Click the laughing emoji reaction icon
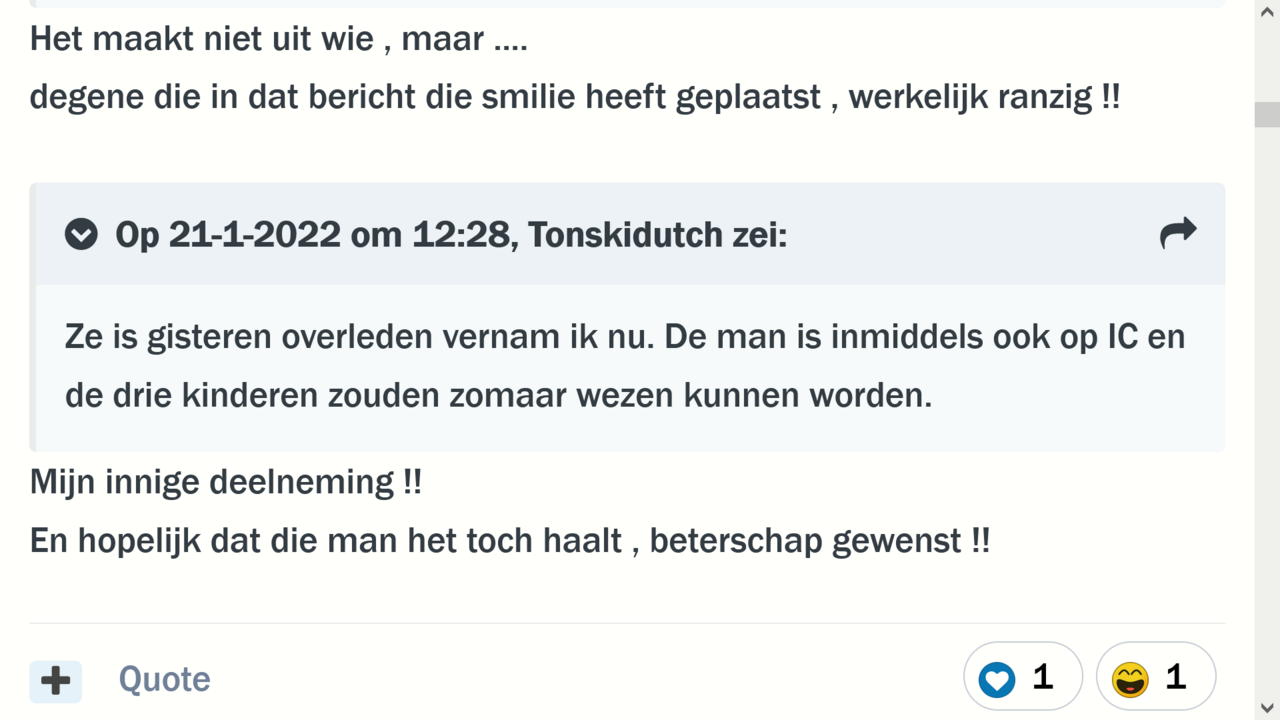1280x720 pixels. (x=1131, y=679)
